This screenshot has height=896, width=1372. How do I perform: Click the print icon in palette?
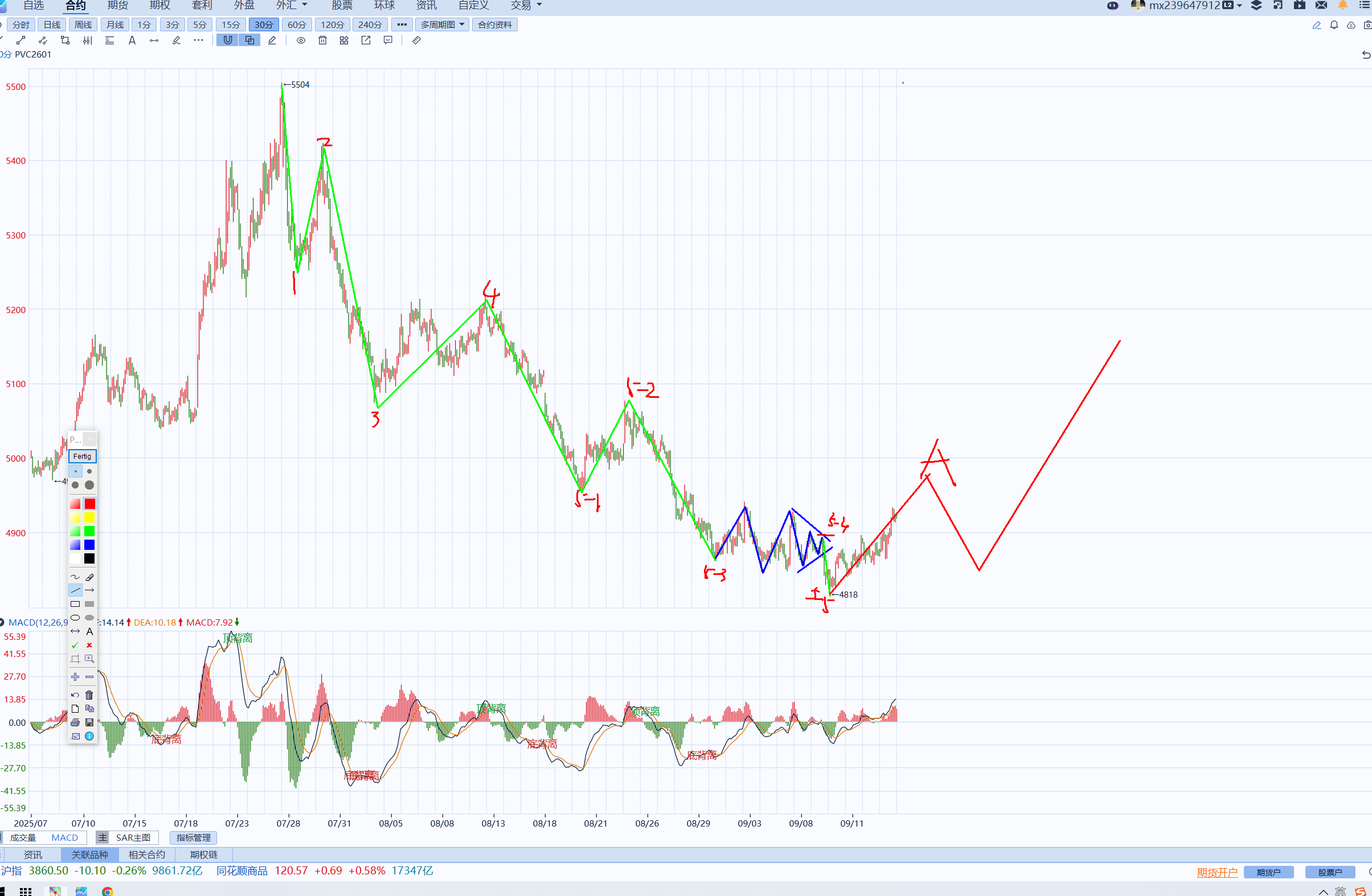click(x=75, y=722)
